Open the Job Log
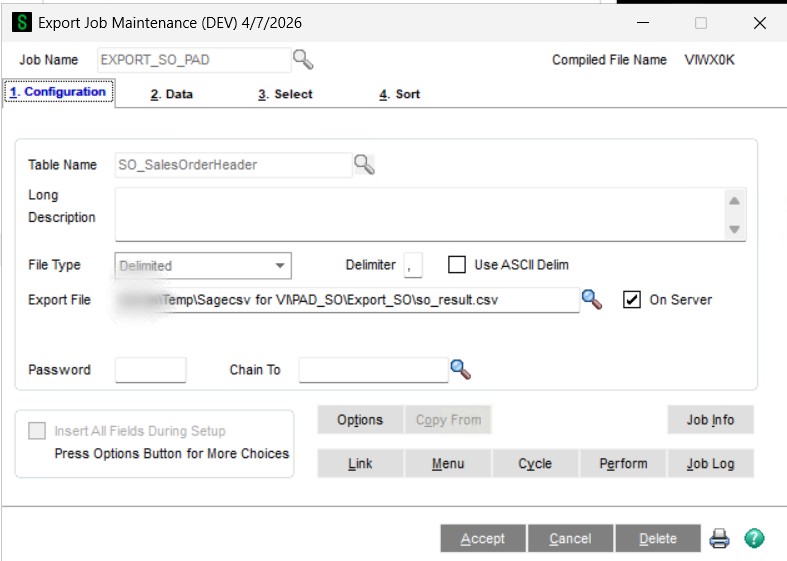Screen dimensions: 787x561 pyautogui.click(x=710, y=463)
